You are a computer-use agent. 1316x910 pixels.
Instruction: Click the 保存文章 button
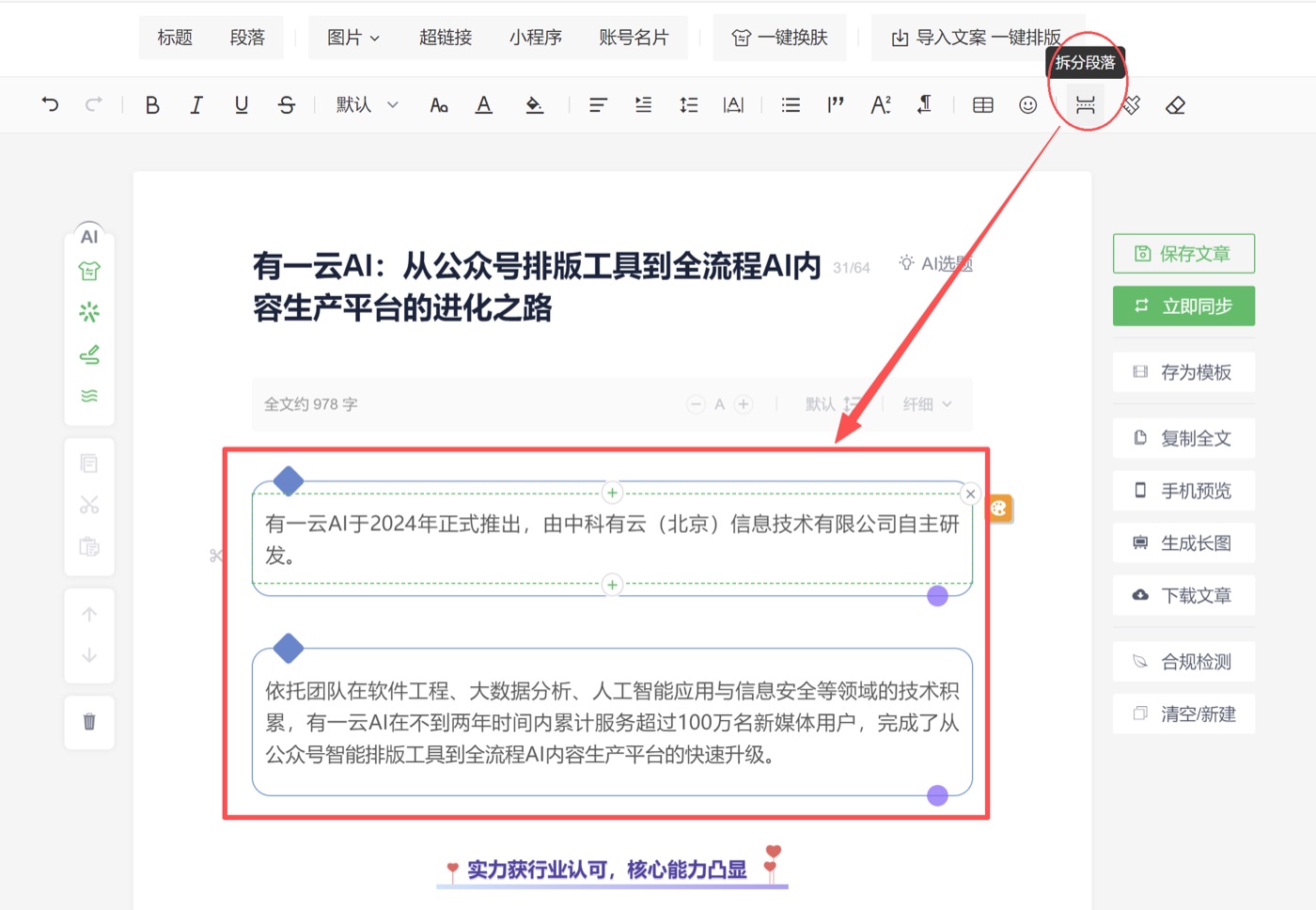point(1183,254)
